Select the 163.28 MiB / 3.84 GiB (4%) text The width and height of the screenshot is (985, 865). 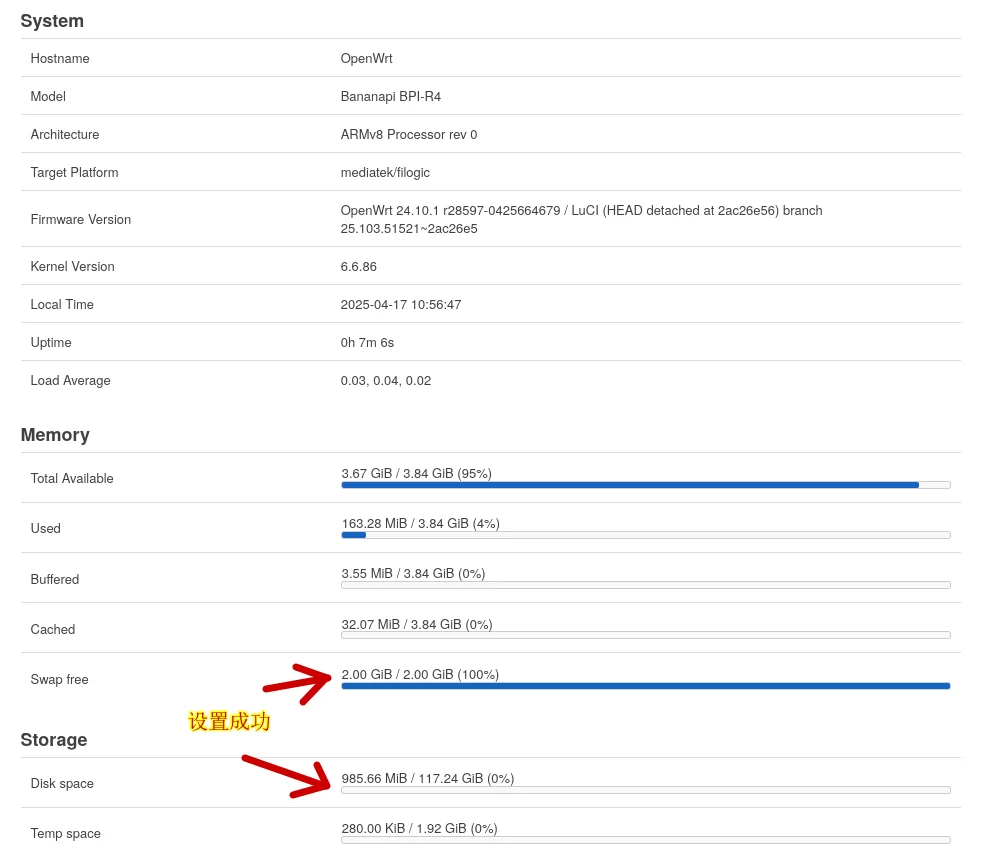(420, 523)
